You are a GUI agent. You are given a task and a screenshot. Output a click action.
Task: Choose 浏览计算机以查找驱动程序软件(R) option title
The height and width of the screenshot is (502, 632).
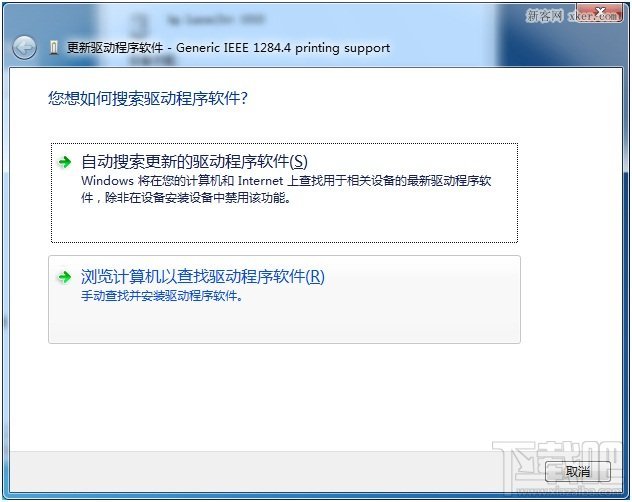(203, 277)
